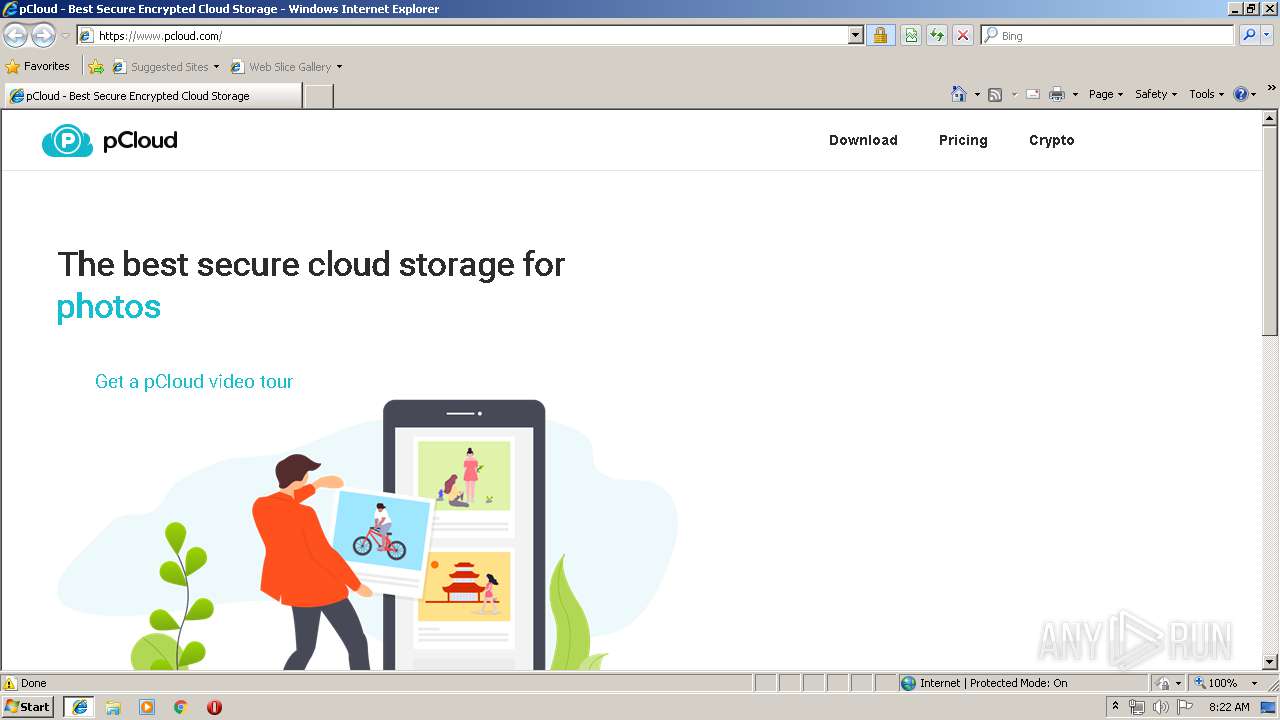
Task: Print the page with the Printer icon
Action: click(1057, 94)
